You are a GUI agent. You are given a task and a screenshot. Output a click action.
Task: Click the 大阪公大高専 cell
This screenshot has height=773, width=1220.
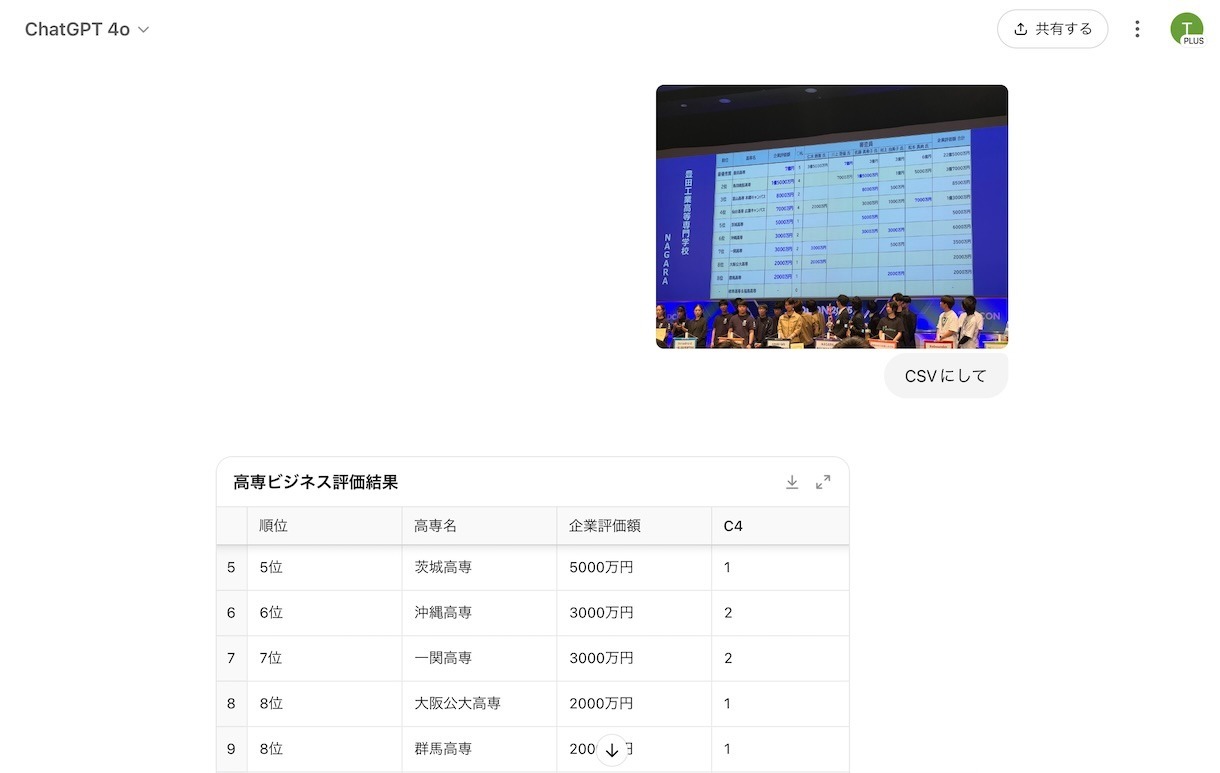pyautogui.click(x=479, y=703)
